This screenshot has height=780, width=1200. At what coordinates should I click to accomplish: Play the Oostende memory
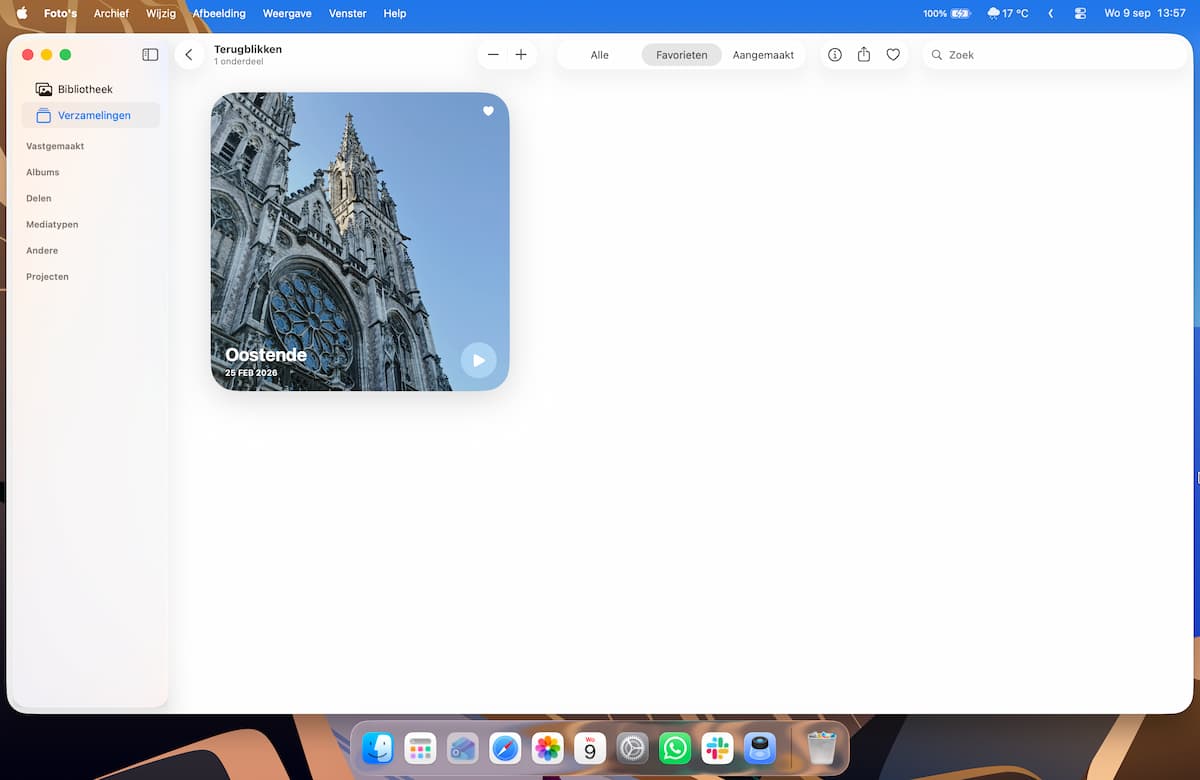[478, 360]
